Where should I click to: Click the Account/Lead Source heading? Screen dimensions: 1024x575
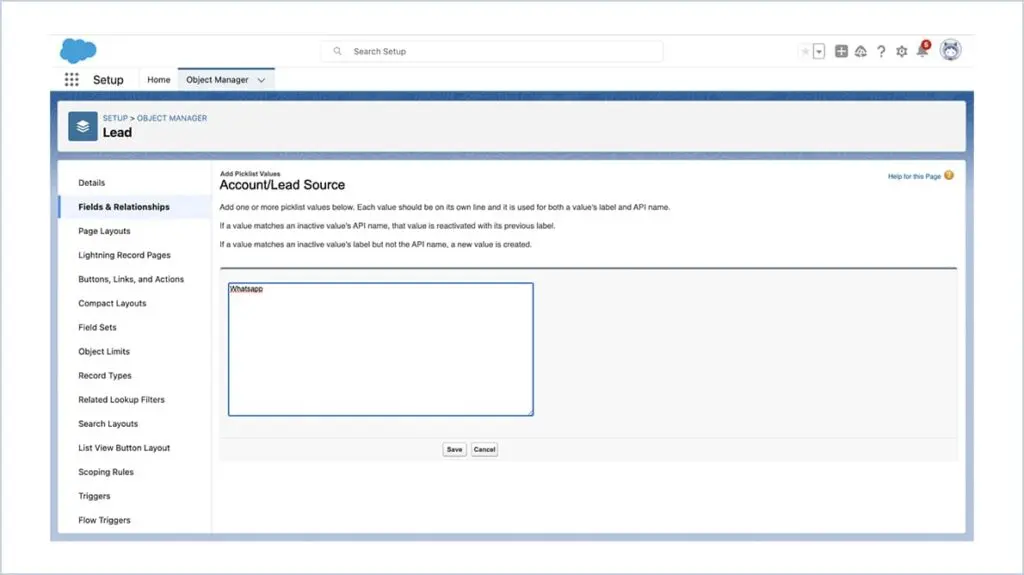(282, 185)
